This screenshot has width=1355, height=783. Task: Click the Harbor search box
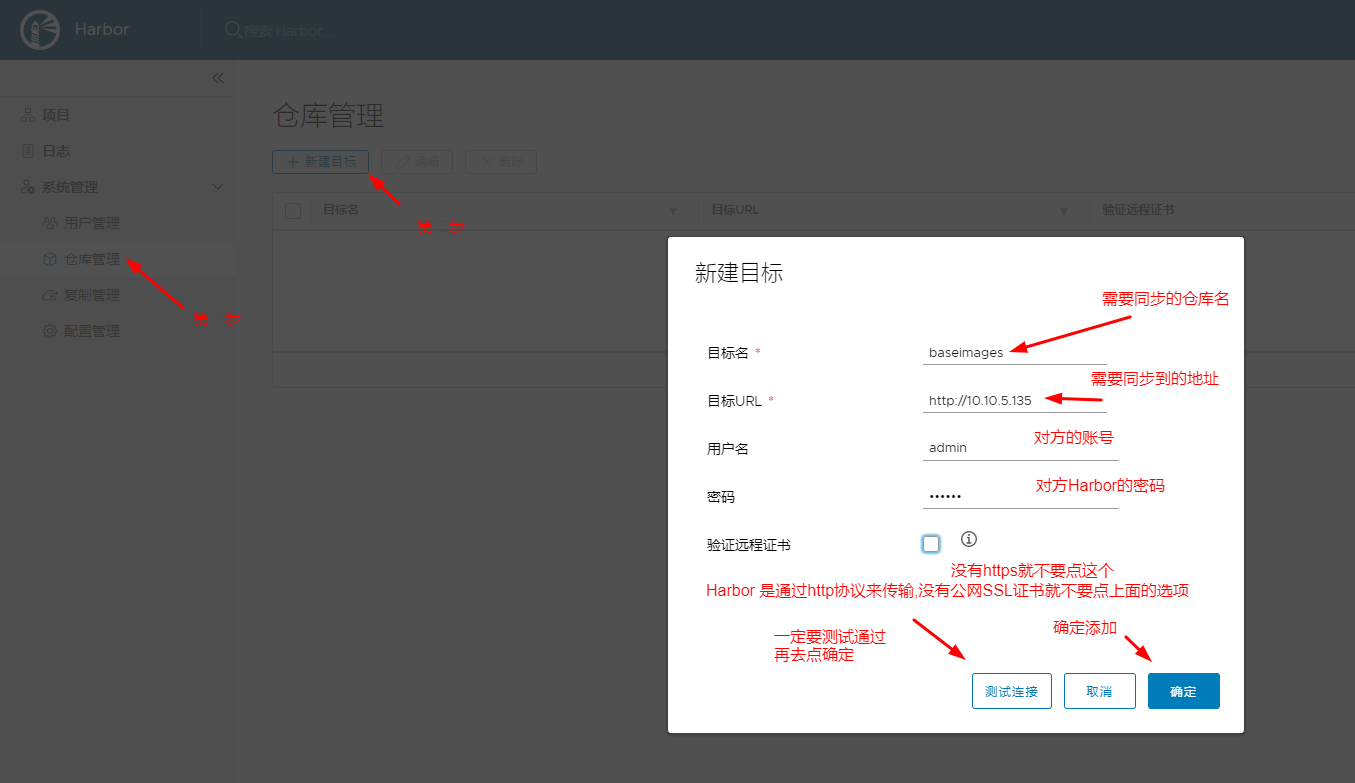[x=290, y=30]
